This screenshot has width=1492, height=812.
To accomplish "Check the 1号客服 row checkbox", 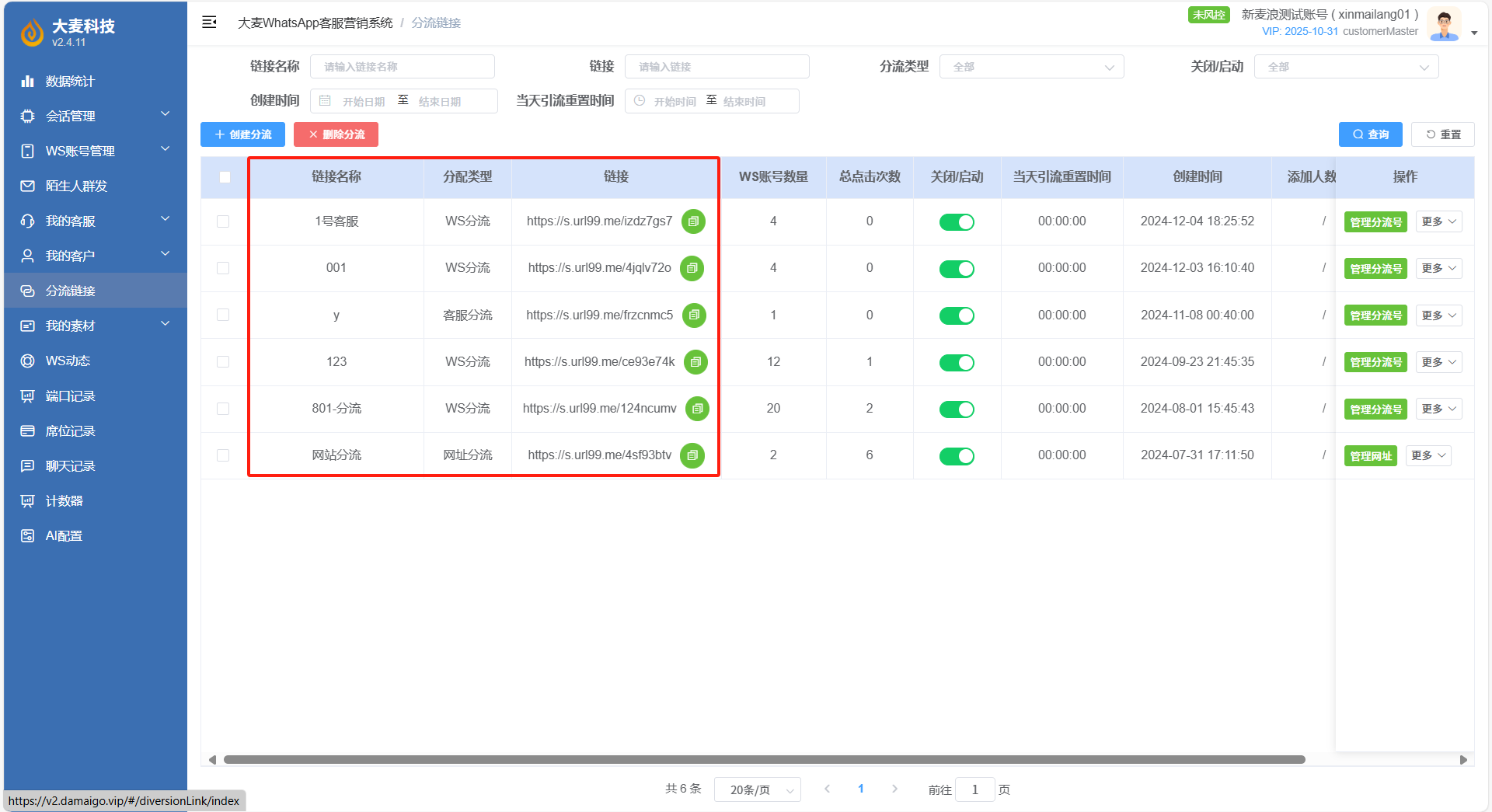I will (x=223, y=221).
